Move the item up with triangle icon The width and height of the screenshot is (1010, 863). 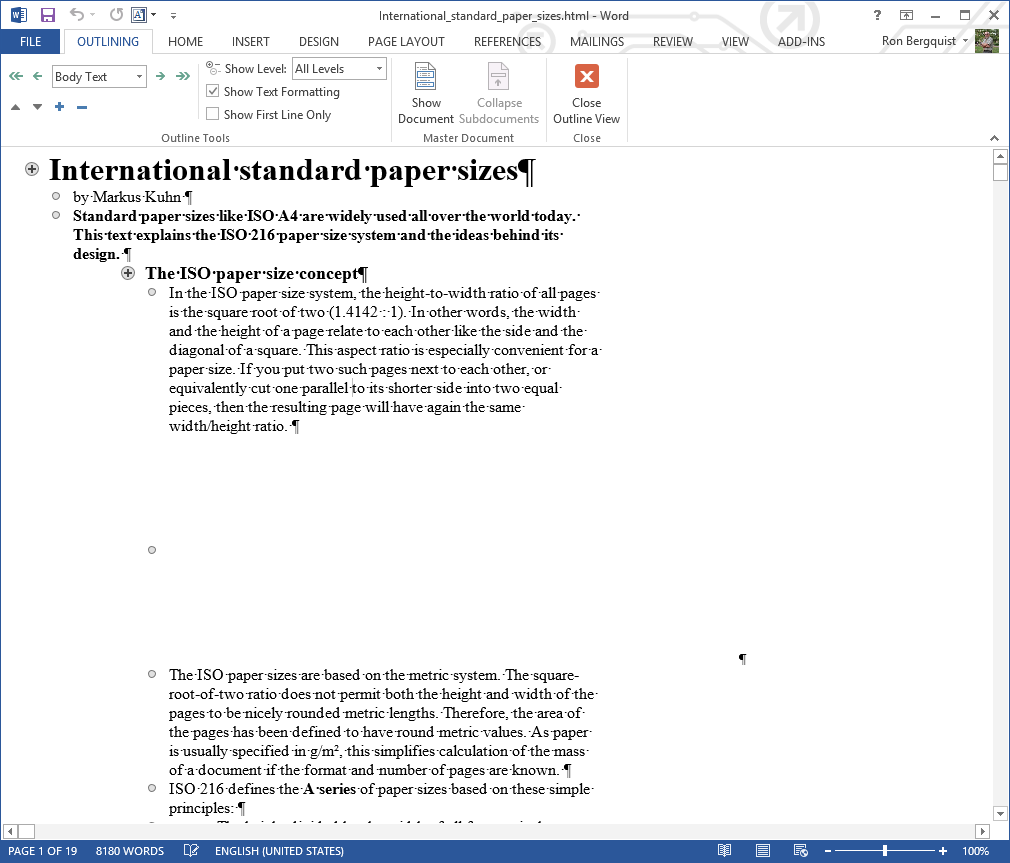[x=15, y=107]
